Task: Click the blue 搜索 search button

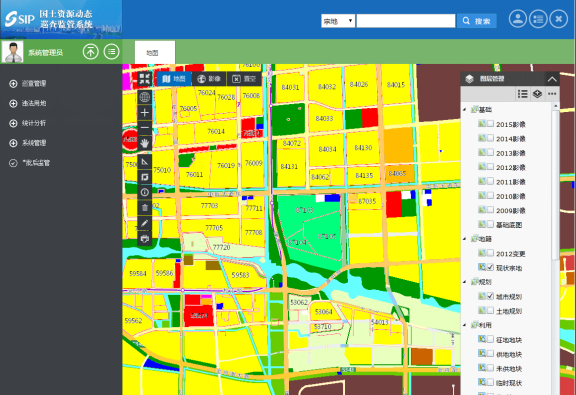Action: point(476,21)
